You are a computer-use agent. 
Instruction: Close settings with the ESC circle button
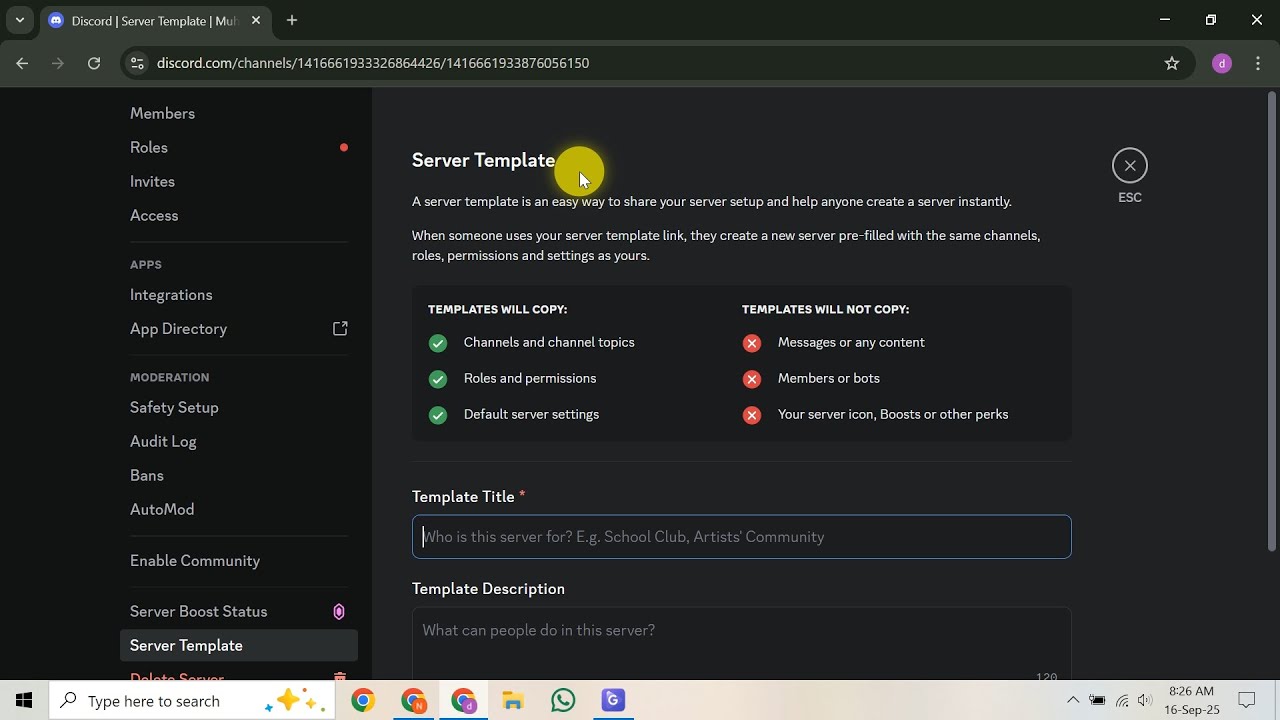(x=1130, y=166)
